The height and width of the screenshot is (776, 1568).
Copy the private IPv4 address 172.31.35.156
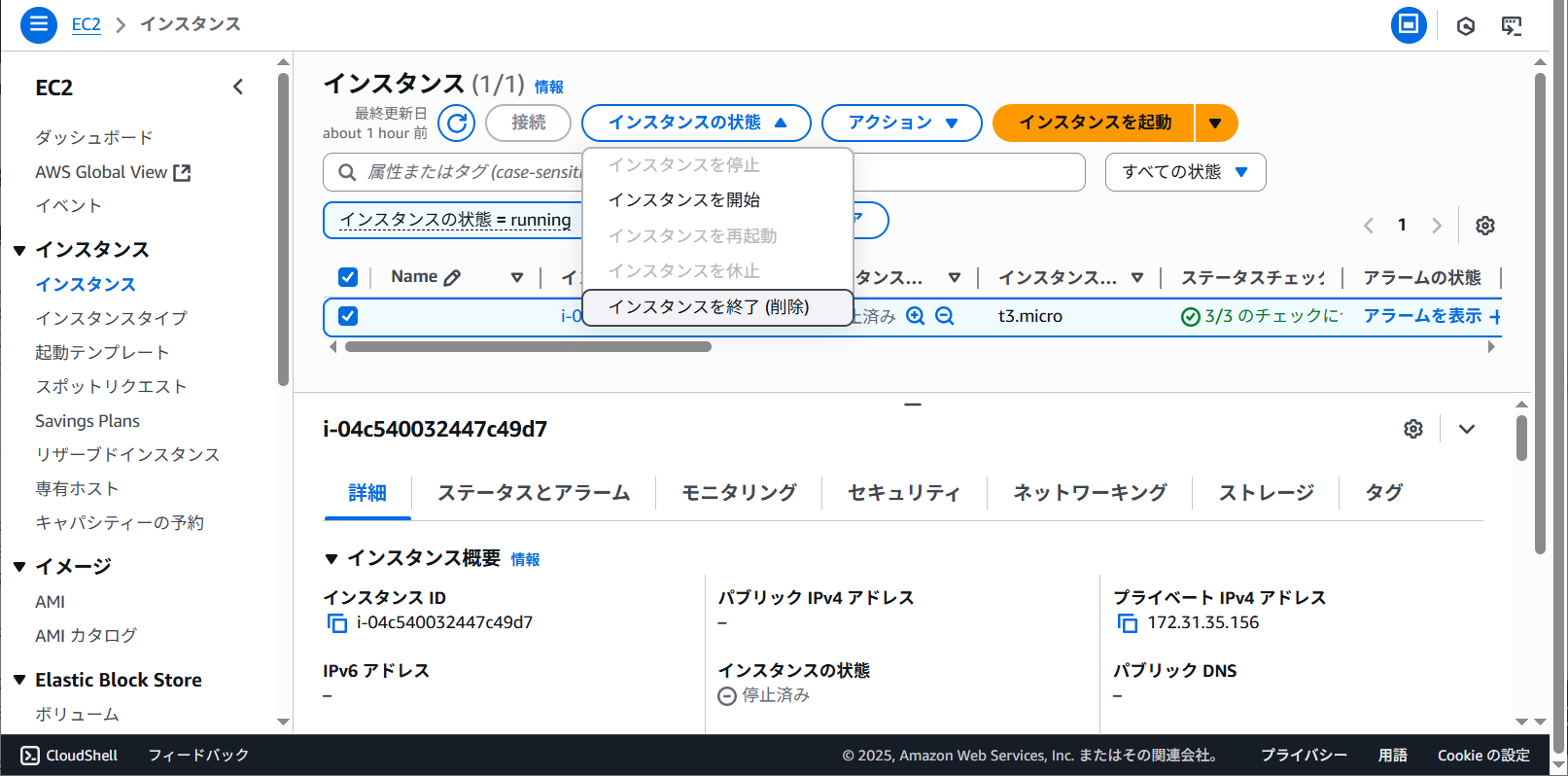1127,623
